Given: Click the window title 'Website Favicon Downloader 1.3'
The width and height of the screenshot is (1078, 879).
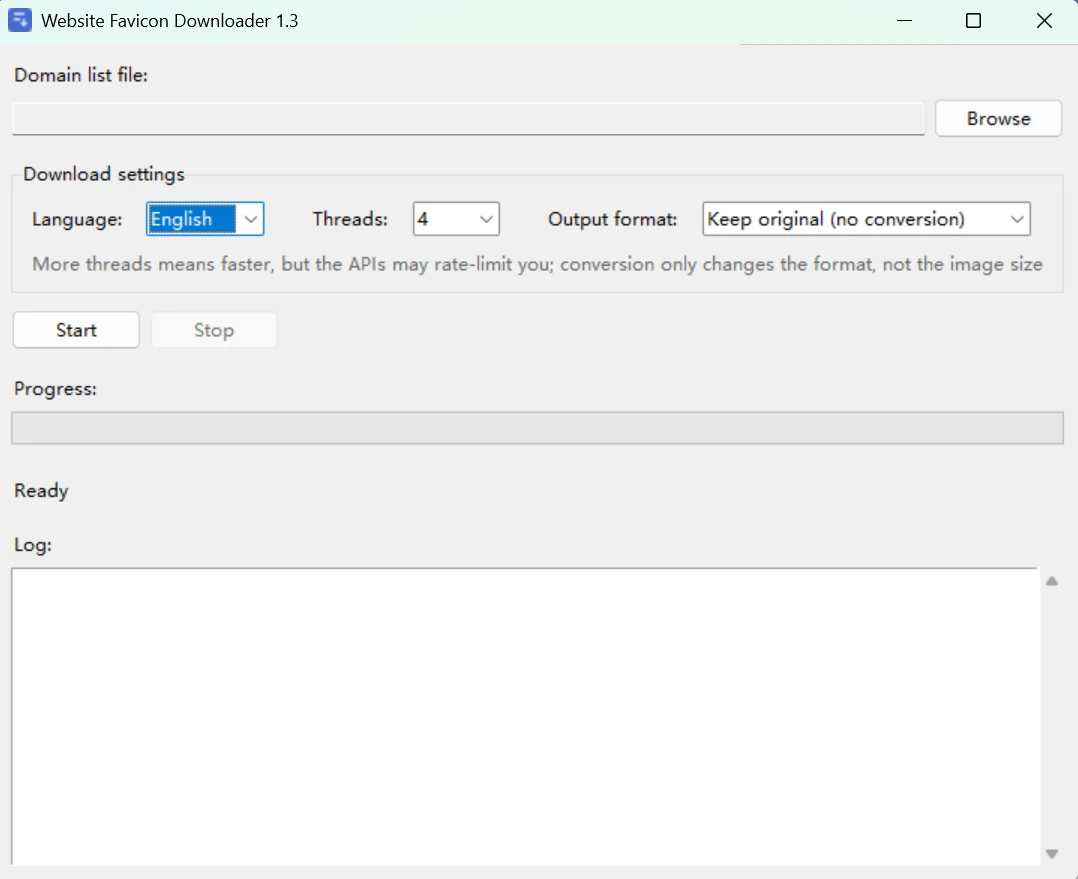Looking at the screenshot, I should [170, 21].
